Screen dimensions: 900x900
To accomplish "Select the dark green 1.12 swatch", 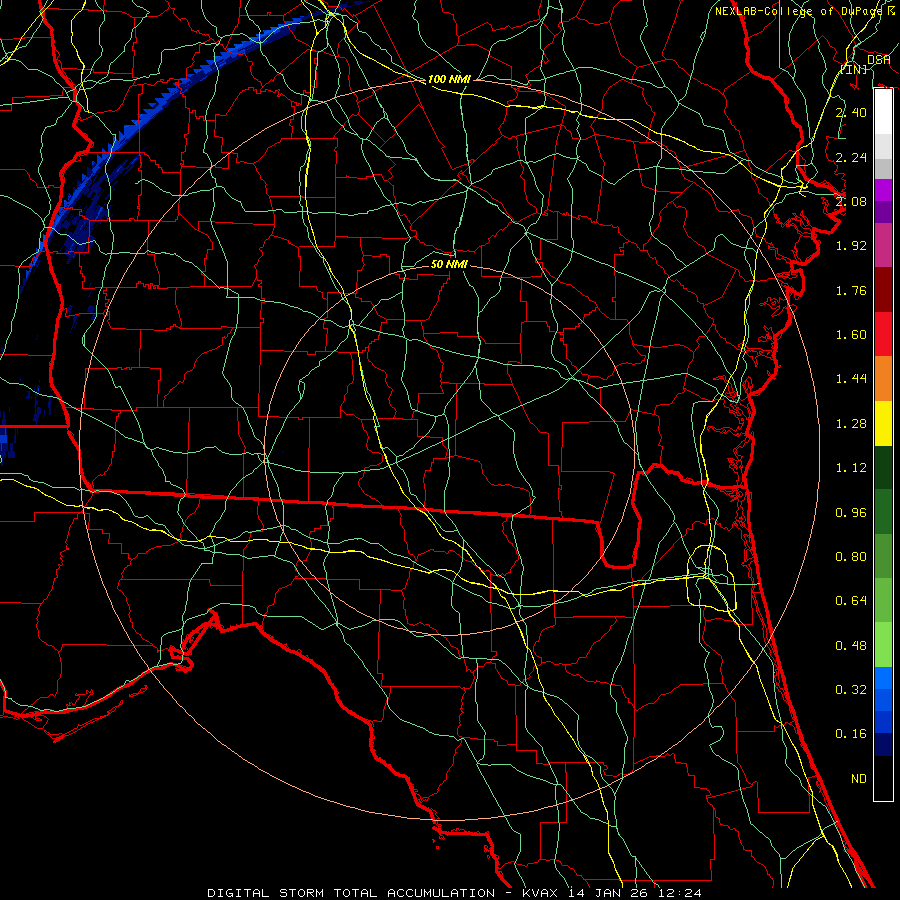I will pyautogui.click(x=883, y=468).
